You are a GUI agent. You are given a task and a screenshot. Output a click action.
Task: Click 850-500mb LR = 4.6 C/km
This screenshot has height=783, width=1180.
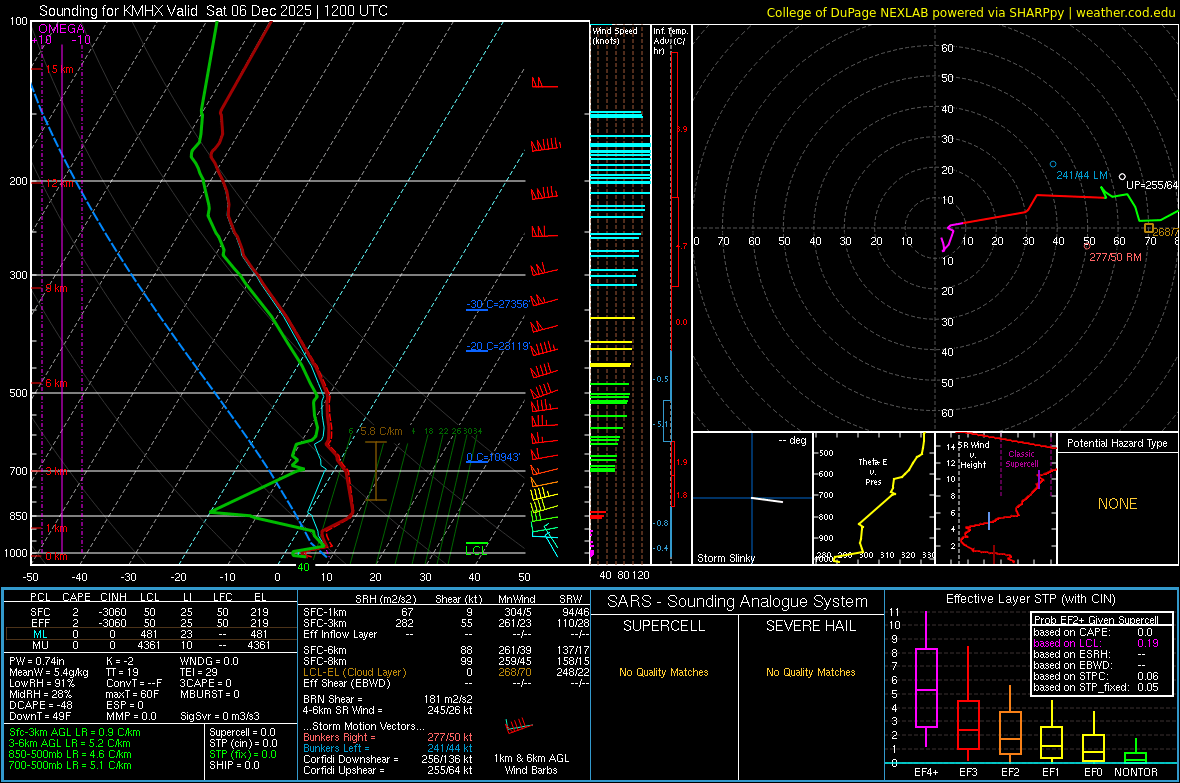70,754
